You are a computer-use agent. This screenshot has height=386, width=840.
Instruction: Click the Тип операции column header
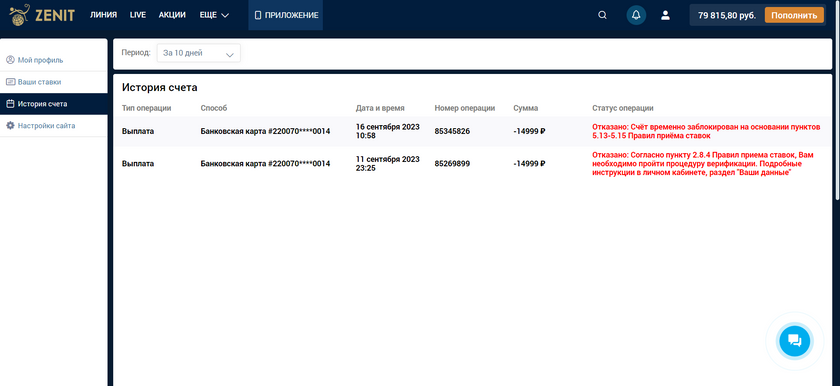[147, 108]
